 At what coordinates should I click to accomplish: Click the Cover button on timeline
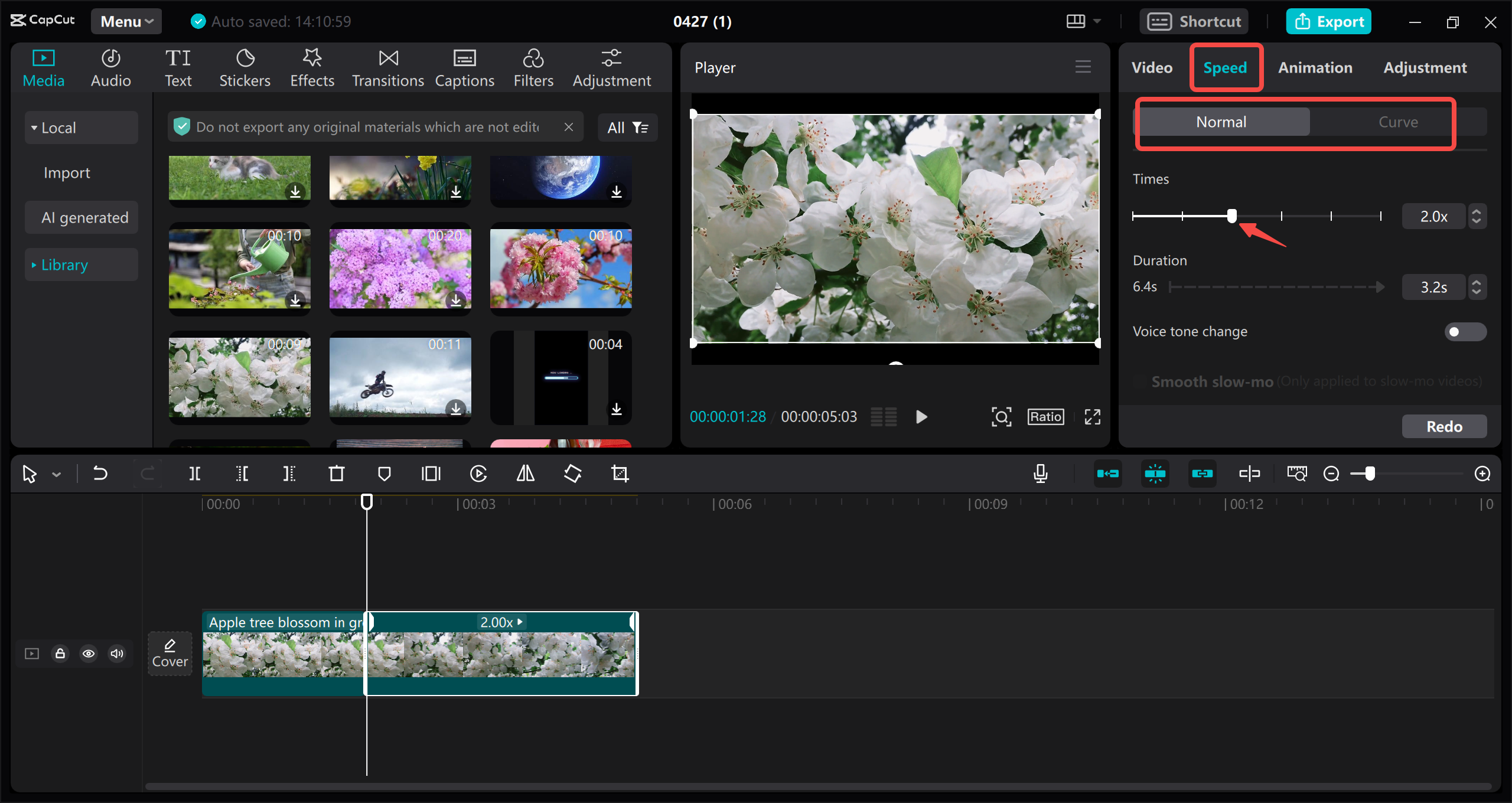tap(170, 654)
